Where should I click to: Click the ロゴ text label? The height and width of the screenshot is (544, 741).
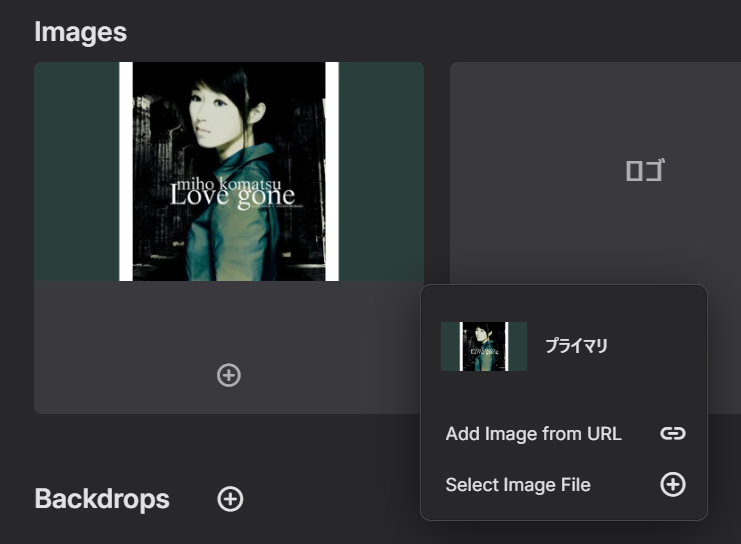click(x=644, y=171)
